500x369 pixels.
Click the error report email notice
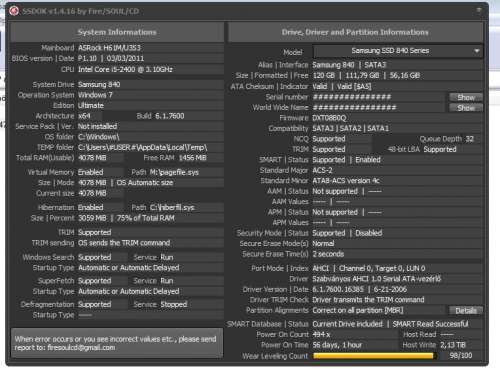click(x=117, y=343)
